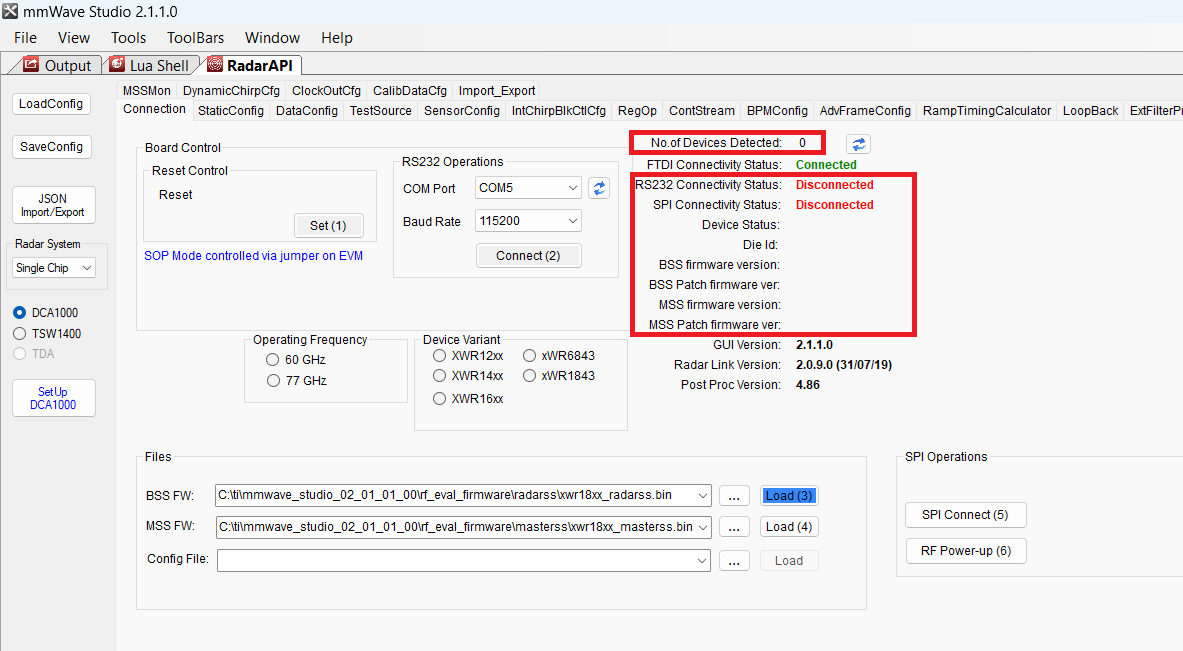The height and width of the screenshot is (651, 1183).
Task: Choose 77 GHz operating frequency
Action: pyautogui.click(x=273, y=381)
